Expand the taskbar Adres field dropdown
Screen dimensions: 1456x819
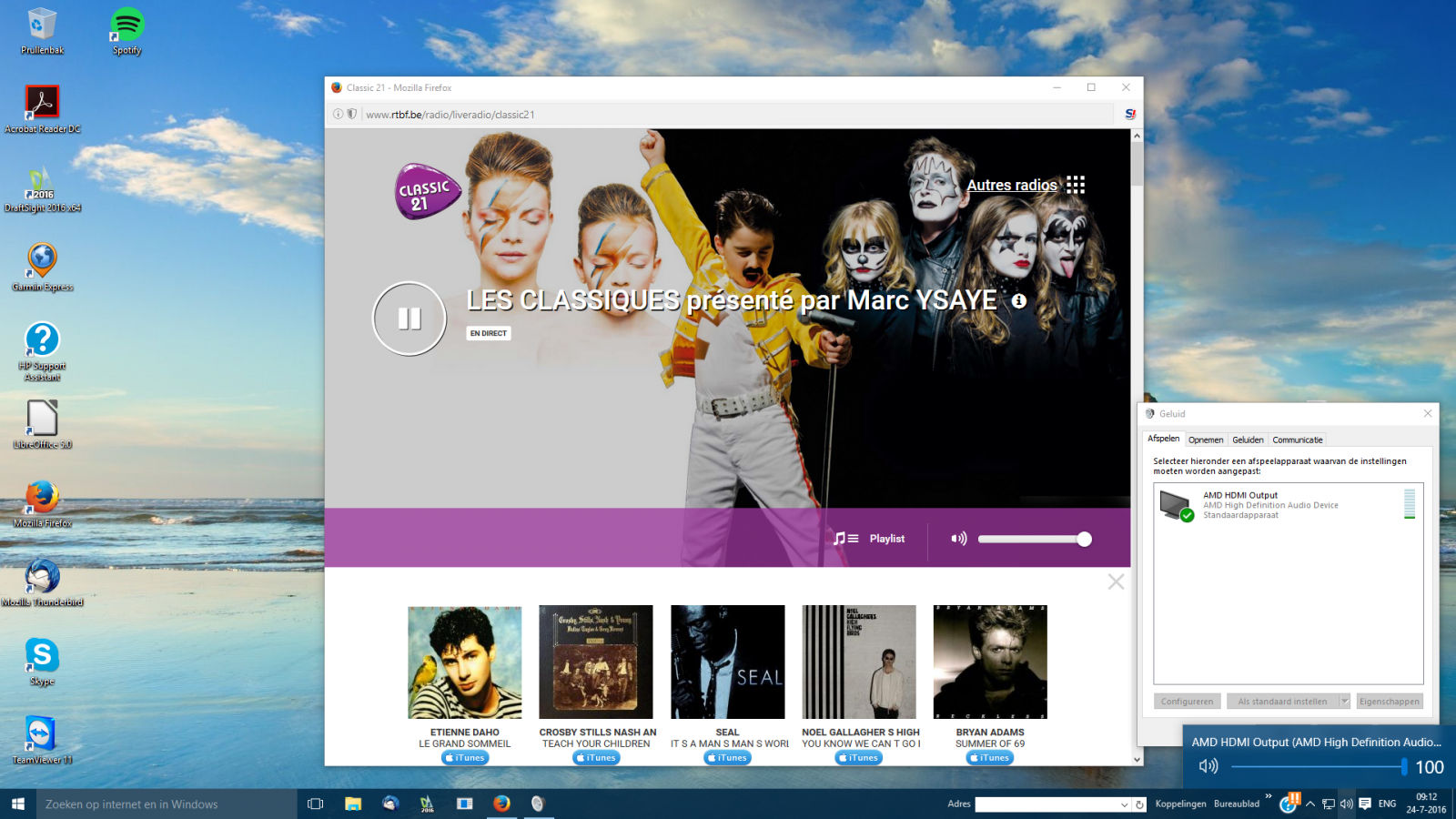tap(1125, 804)
